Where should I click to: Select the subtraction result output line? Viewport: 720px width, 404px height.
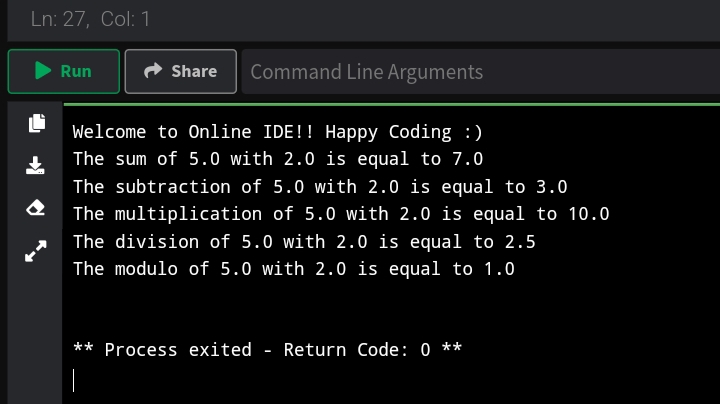point(320,187)
